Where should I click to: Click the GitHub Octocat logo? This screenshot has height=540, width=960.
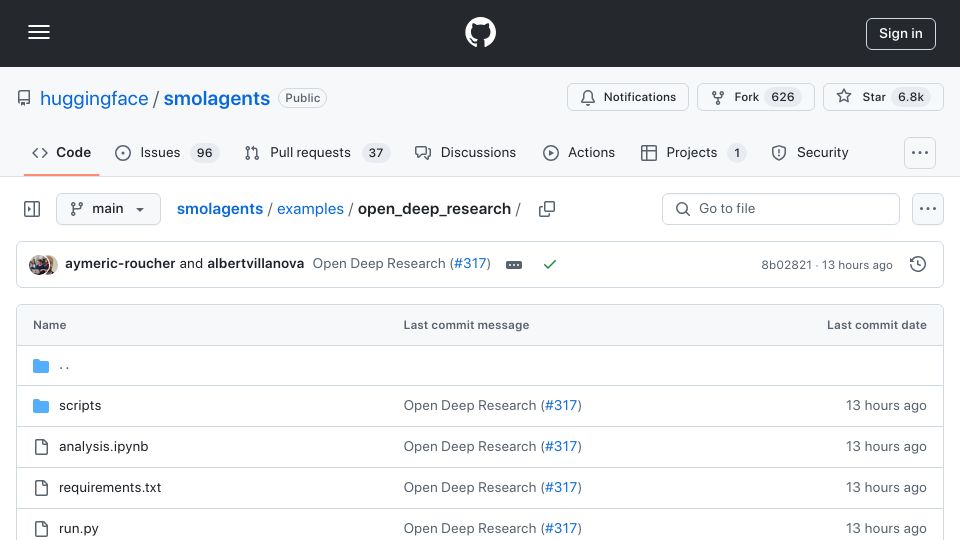tap(480, 32)
